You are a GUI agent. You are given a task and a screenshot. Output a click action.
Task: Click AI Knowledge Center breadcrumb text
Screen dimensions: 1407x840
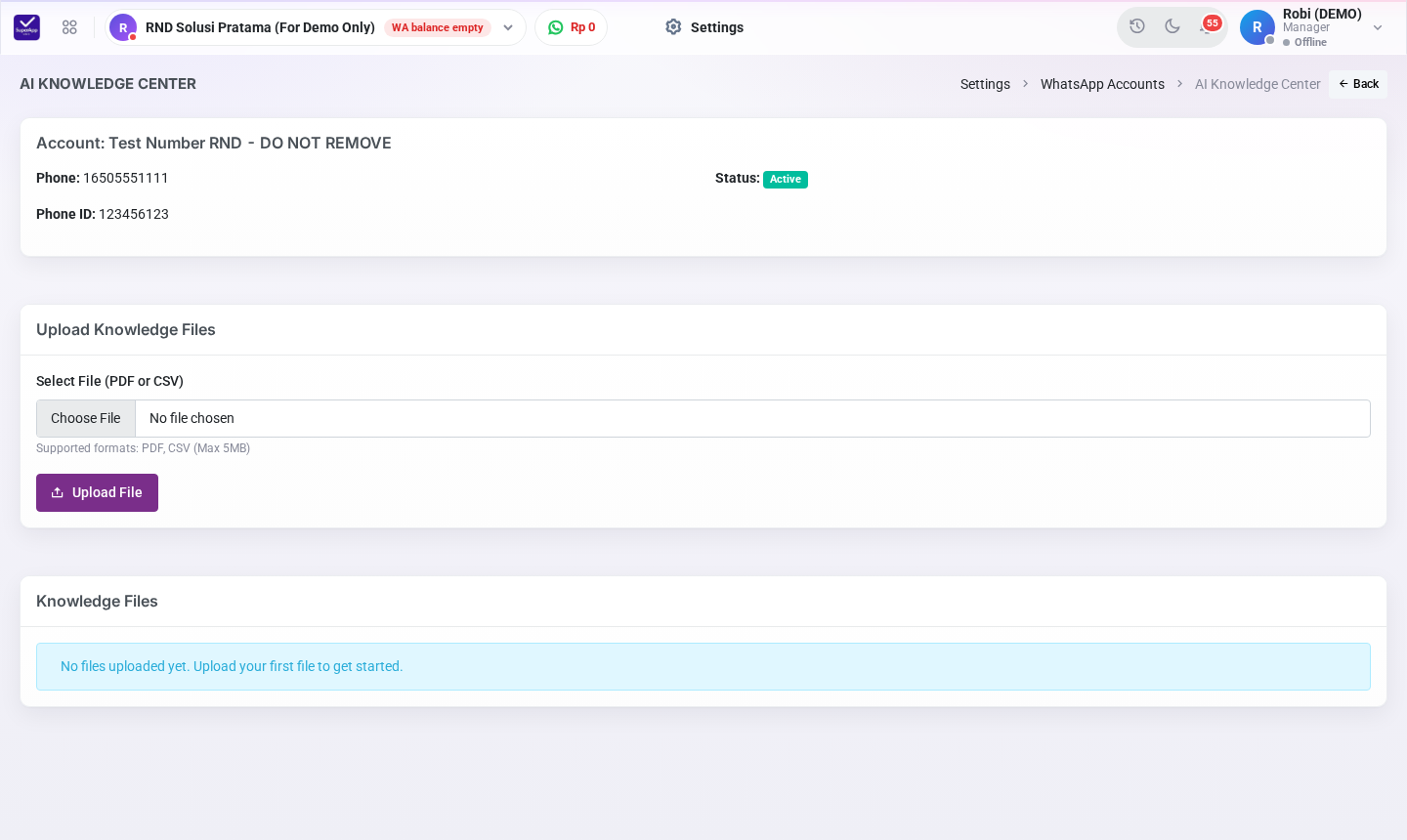point(1258,84)
